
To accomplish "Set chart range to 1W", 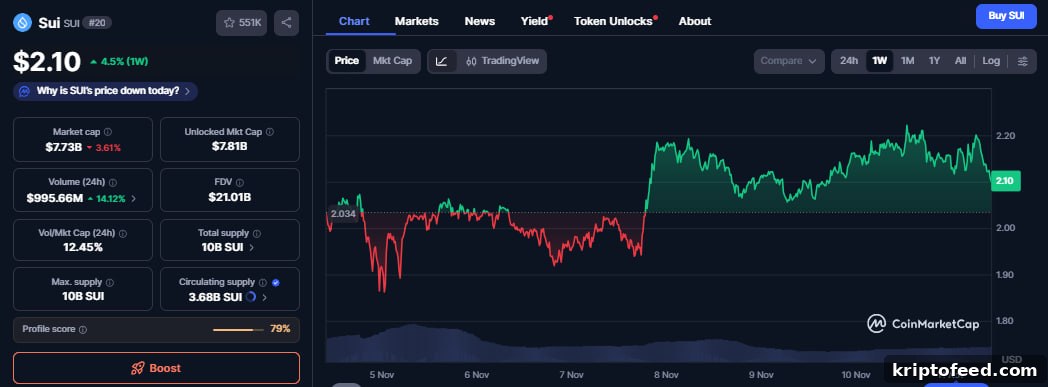I will point(880,61).
